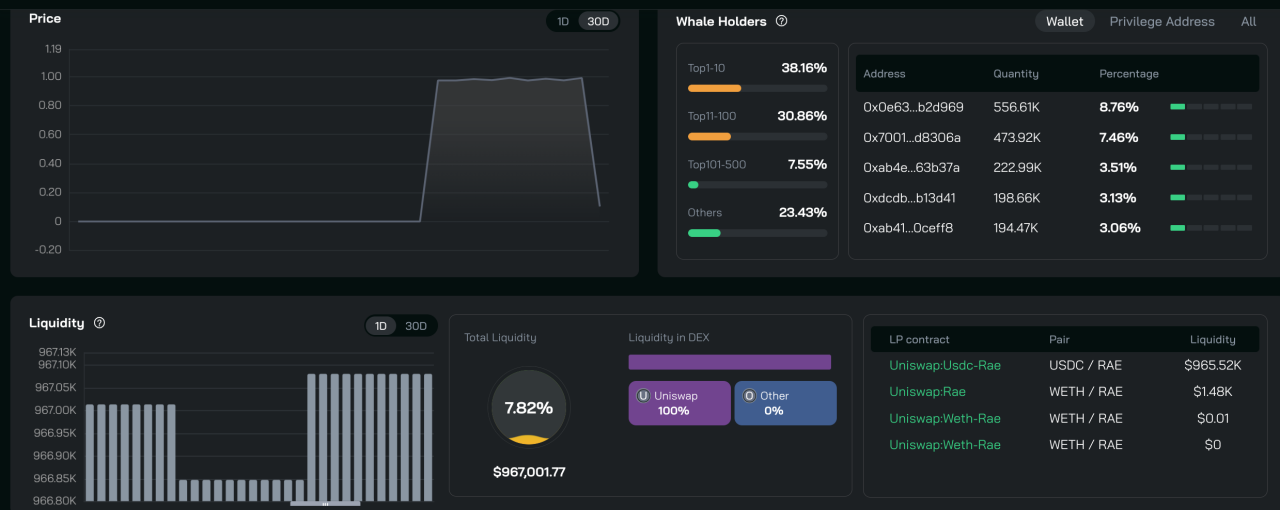Click wallet address 0x0e63...b2d969

913,107
